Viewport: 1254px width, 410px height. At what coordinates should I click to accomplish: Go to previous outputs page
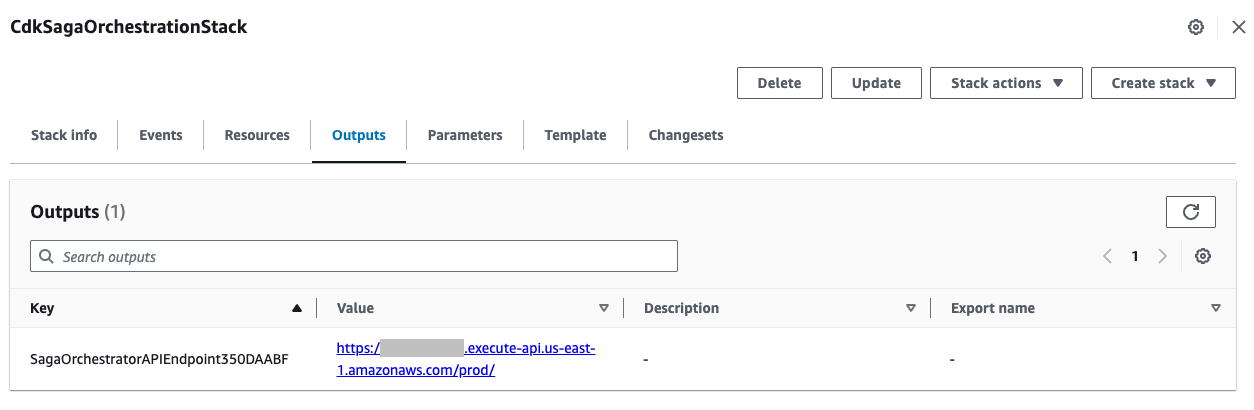click(x=1107, y=256)
